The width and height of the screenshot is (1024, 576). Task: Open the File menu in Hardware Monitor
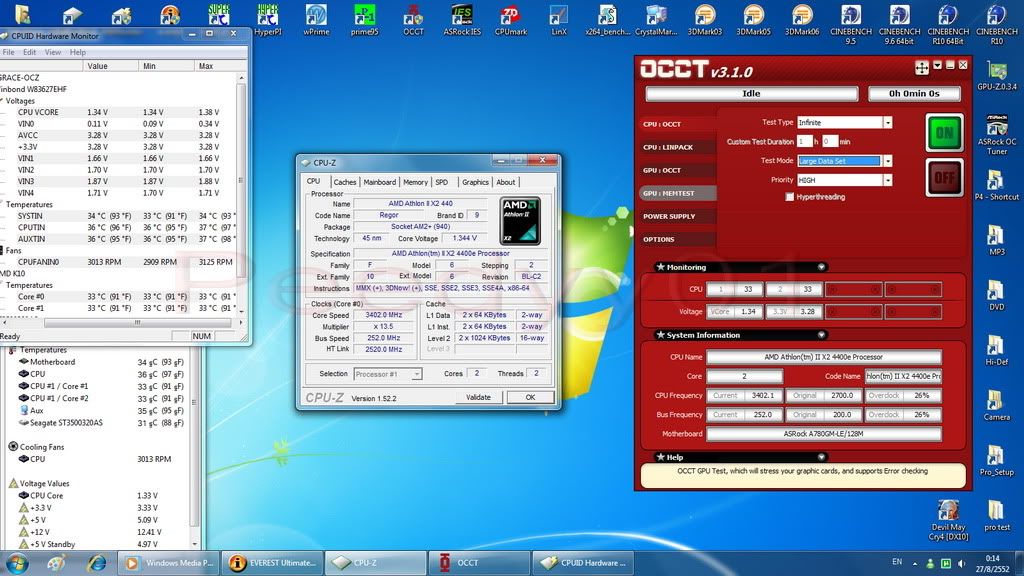tap(8, 52)
